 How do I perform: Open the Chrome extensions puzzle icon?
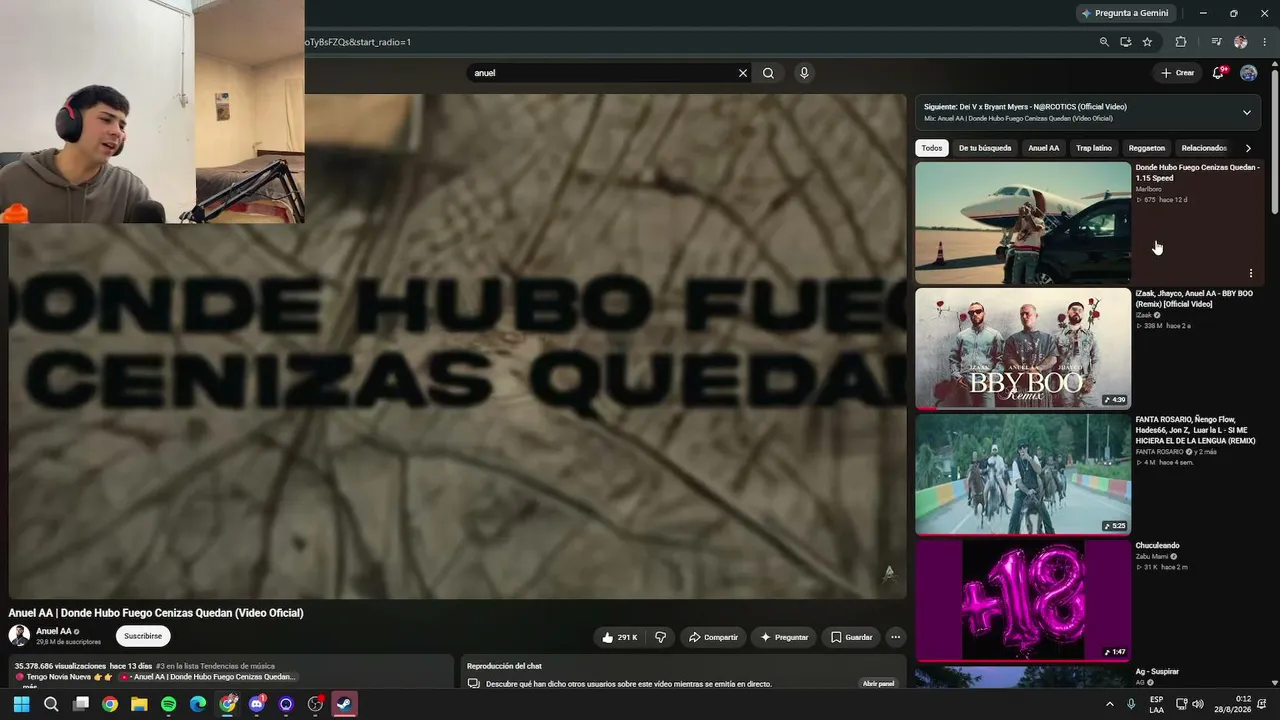pyautogui.click(x=1181, y=42)
